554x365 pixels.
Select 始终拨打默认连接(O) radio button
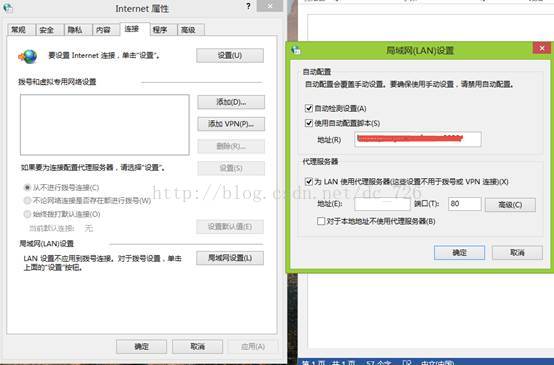coord(27,214)
